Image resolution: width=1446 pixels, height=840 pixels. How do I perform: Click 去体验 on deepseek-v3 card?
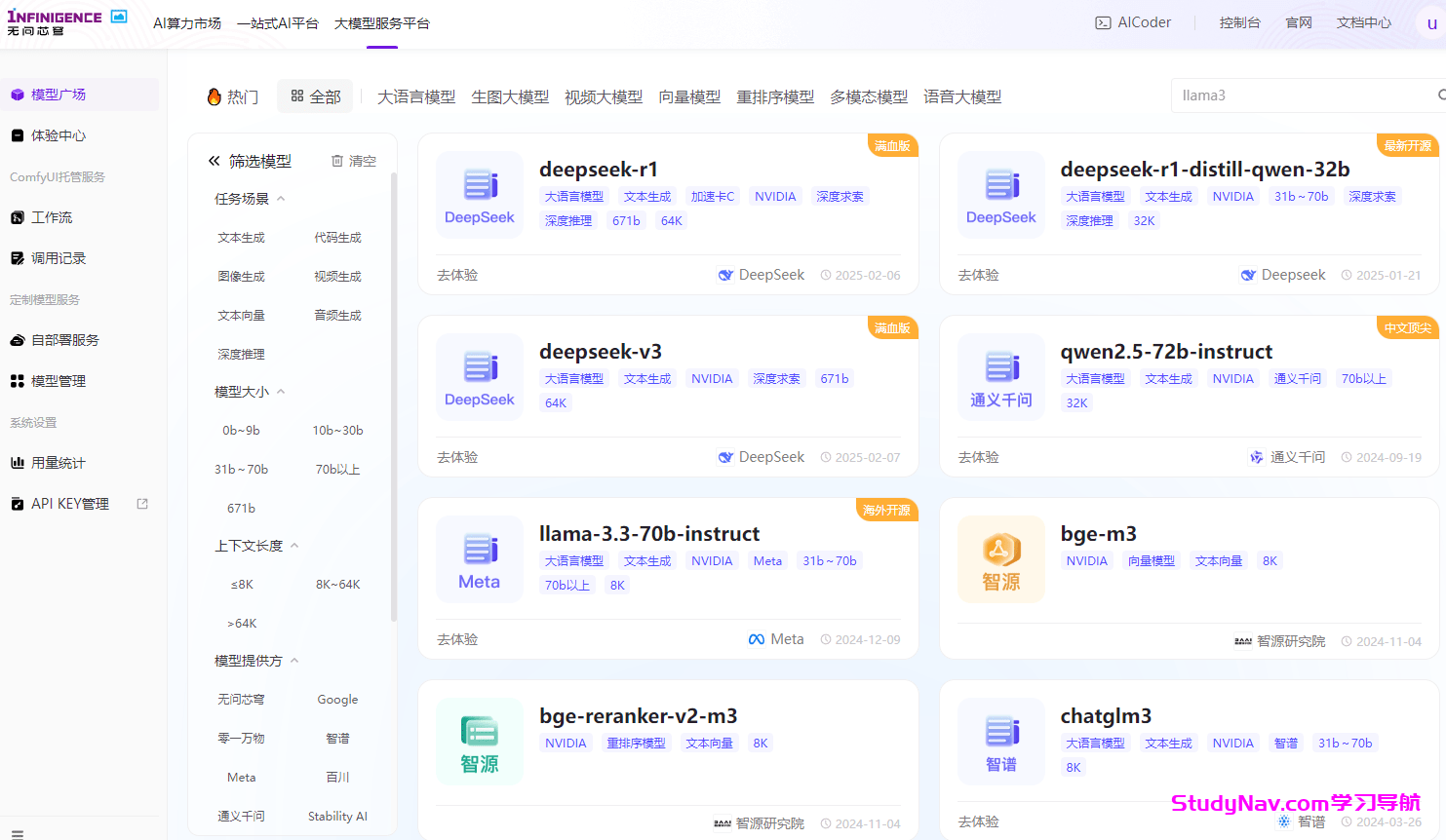tap(457, 457)
